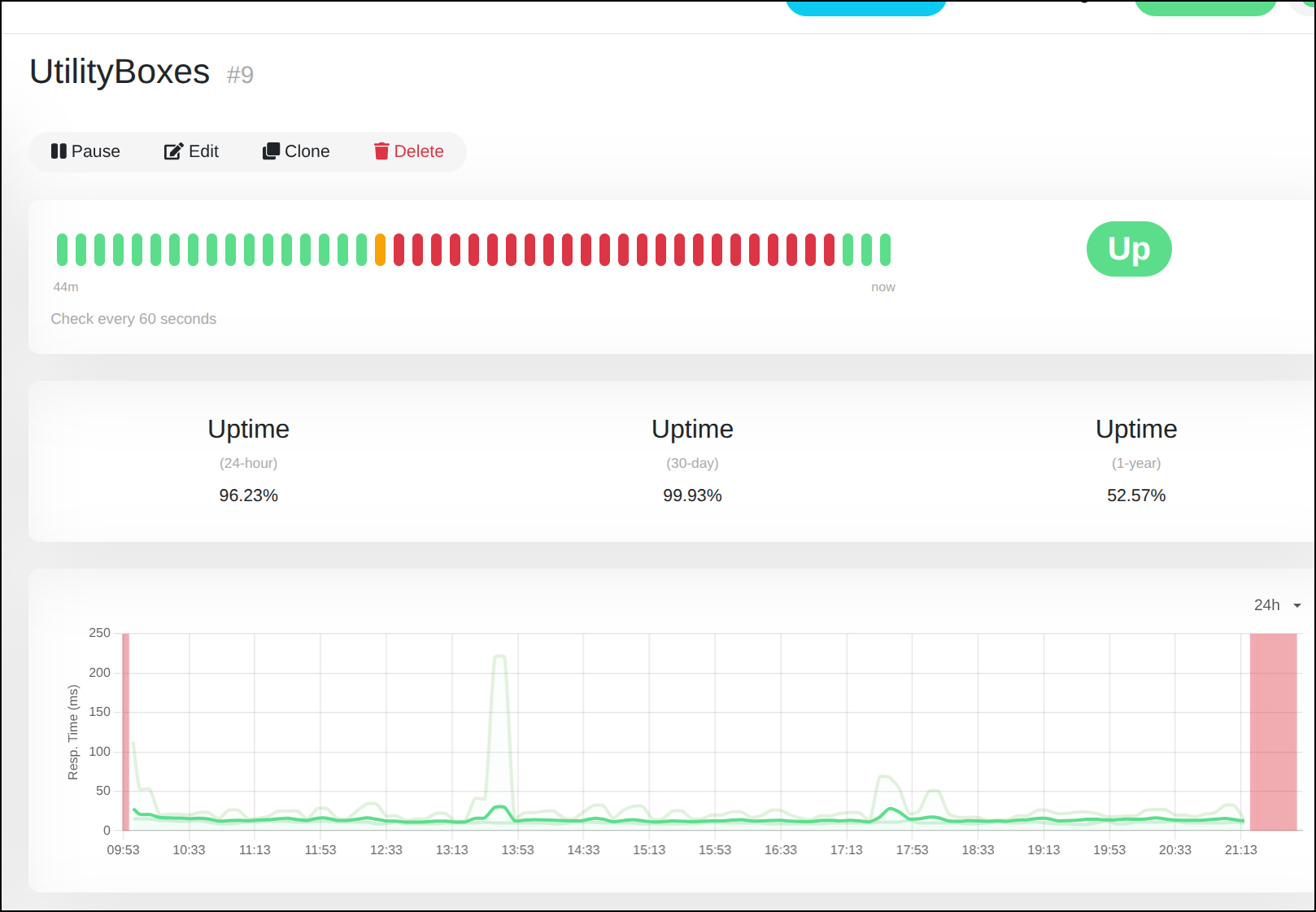This screenshot has height=912, width=1316.
Task: Click the 99.93% 30-day uptime value
Action: 692,495
